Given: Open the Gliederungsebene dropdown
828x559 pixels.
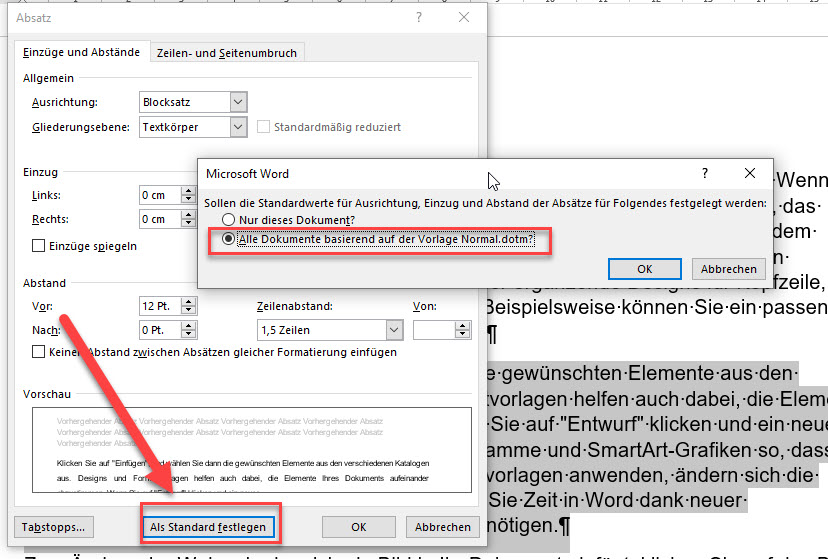Looking at the screenshot, I should (x=238, y=127).
